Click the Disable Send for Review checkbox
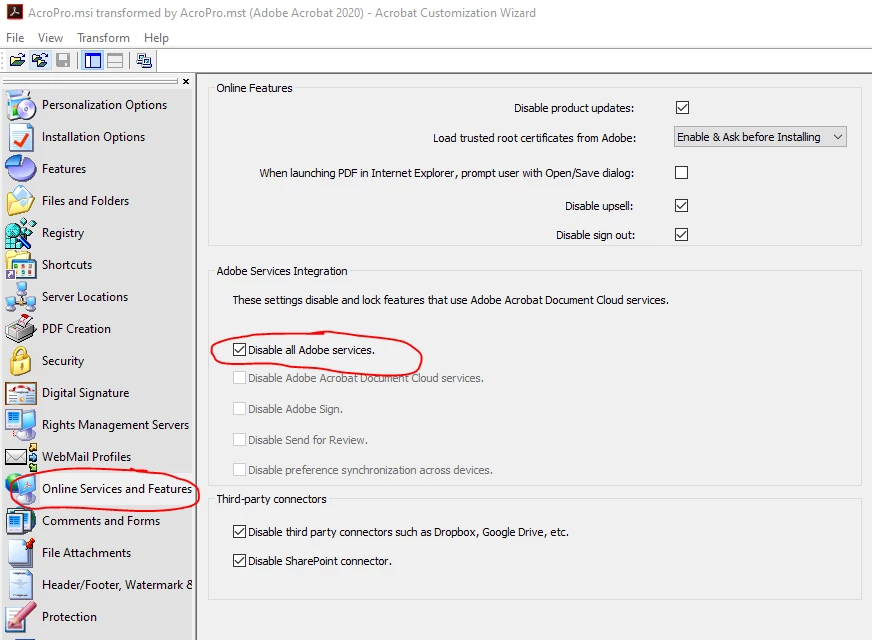872x640 pixels. (x=239, y=439)
